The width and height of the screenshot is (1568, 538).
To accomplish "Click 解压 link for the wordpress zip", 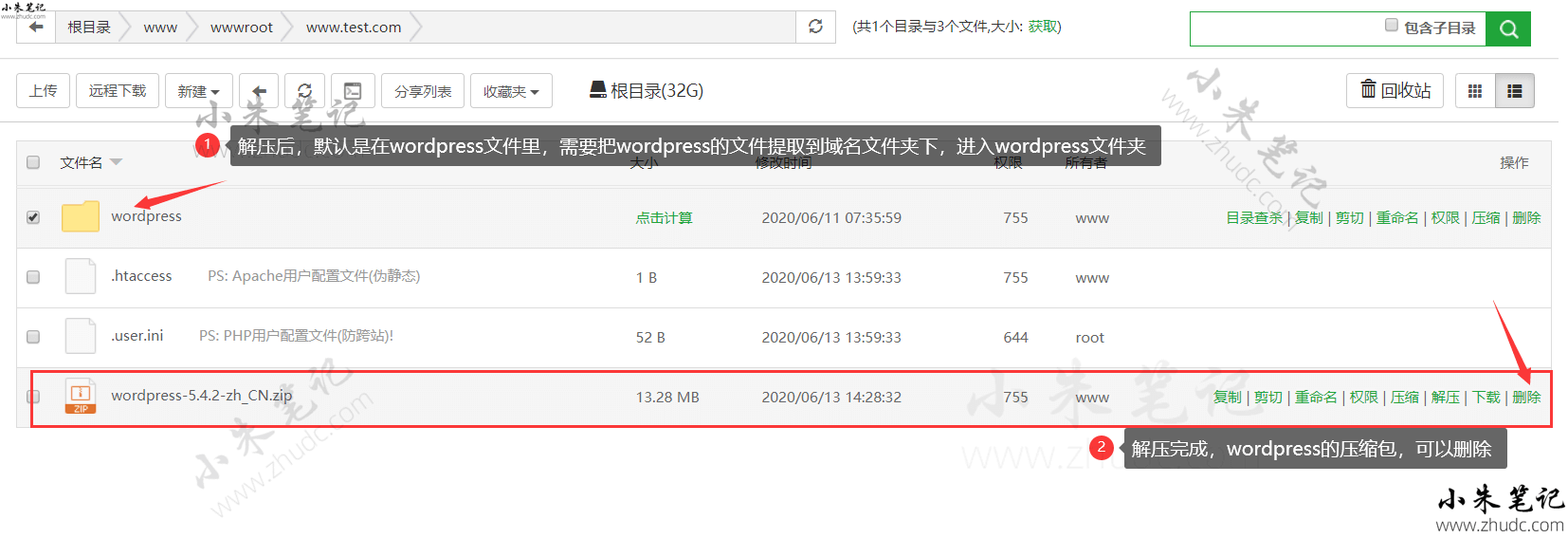I will 1445,398.
